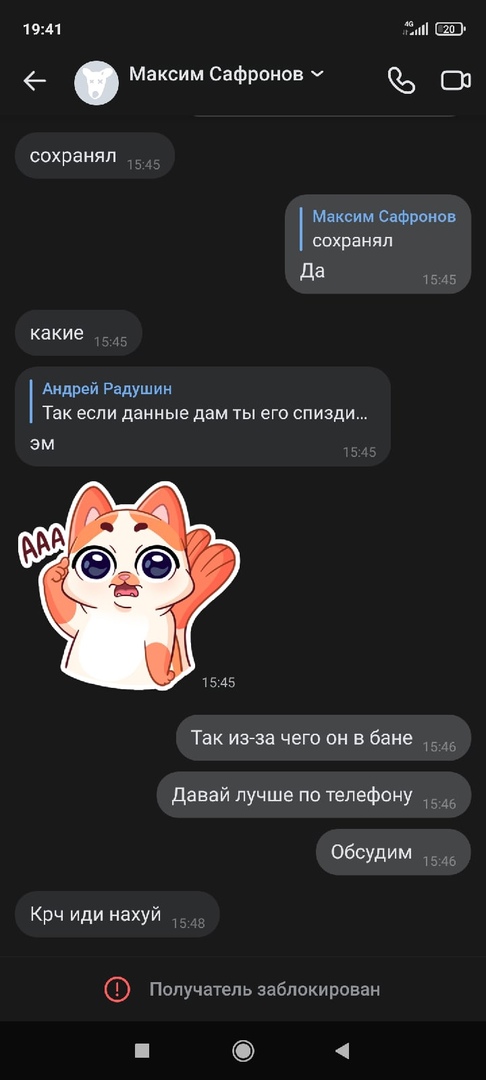Jump to the quoted Андрей Радушин message

click(204, 402)
